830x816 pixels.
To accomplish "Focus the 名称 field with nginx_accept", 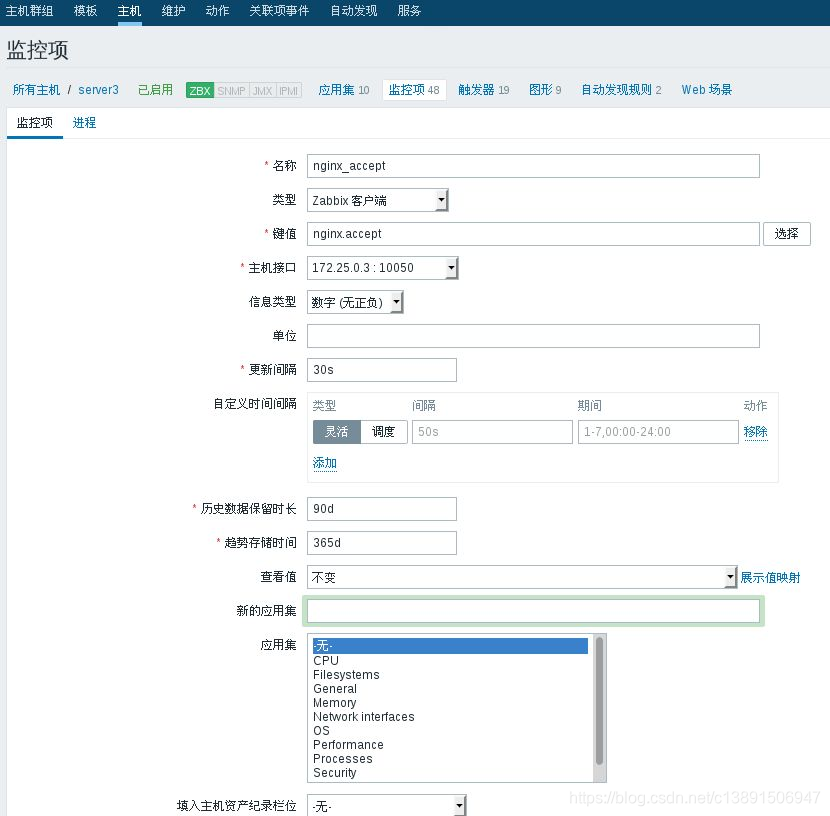I will click(533, 166).
